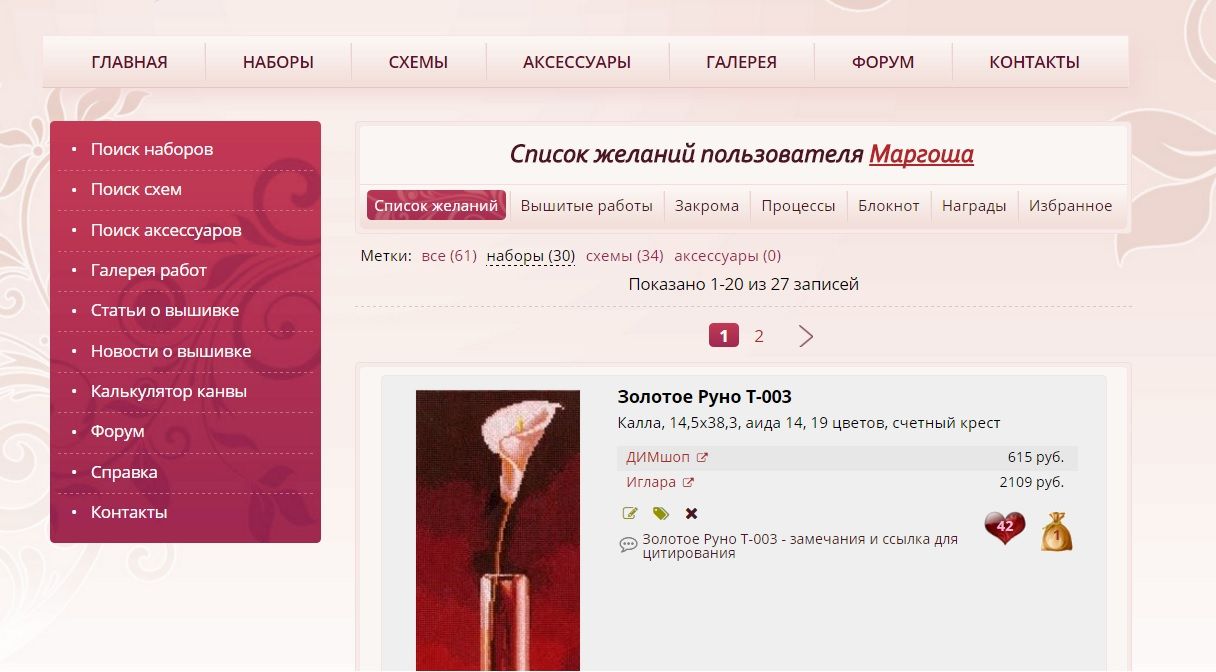Image resolution: width=1216 pixels, height=672 pixels.
Task: Click the speech bubble comments icon
Action: [x=628, y=545]
